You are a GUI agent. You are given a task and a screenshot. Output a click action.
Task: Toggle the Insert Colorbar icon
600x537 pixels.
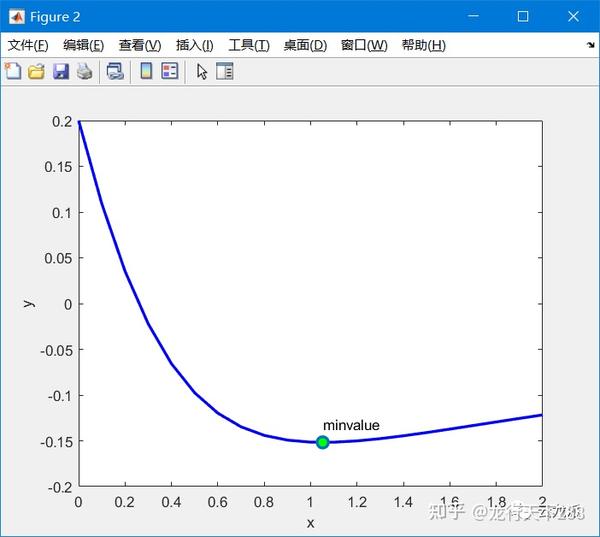tap(146, 71)
